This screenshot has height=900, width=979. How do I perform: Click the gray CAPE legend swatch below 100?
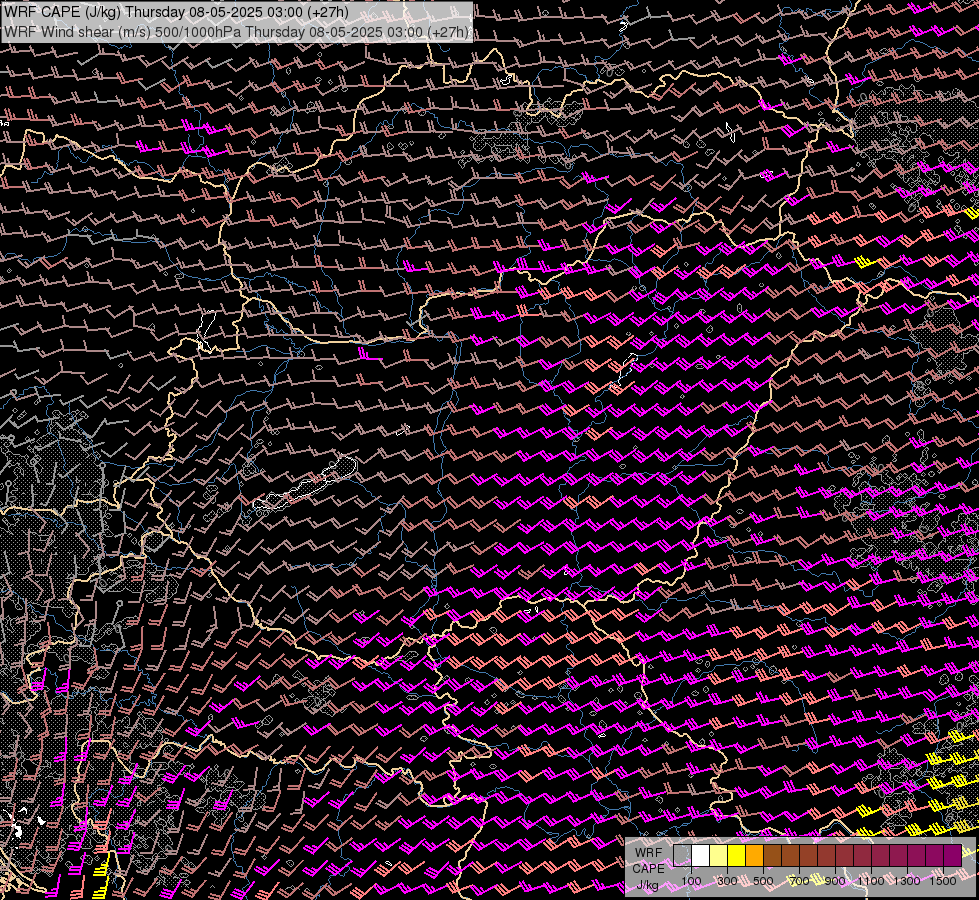682,856
